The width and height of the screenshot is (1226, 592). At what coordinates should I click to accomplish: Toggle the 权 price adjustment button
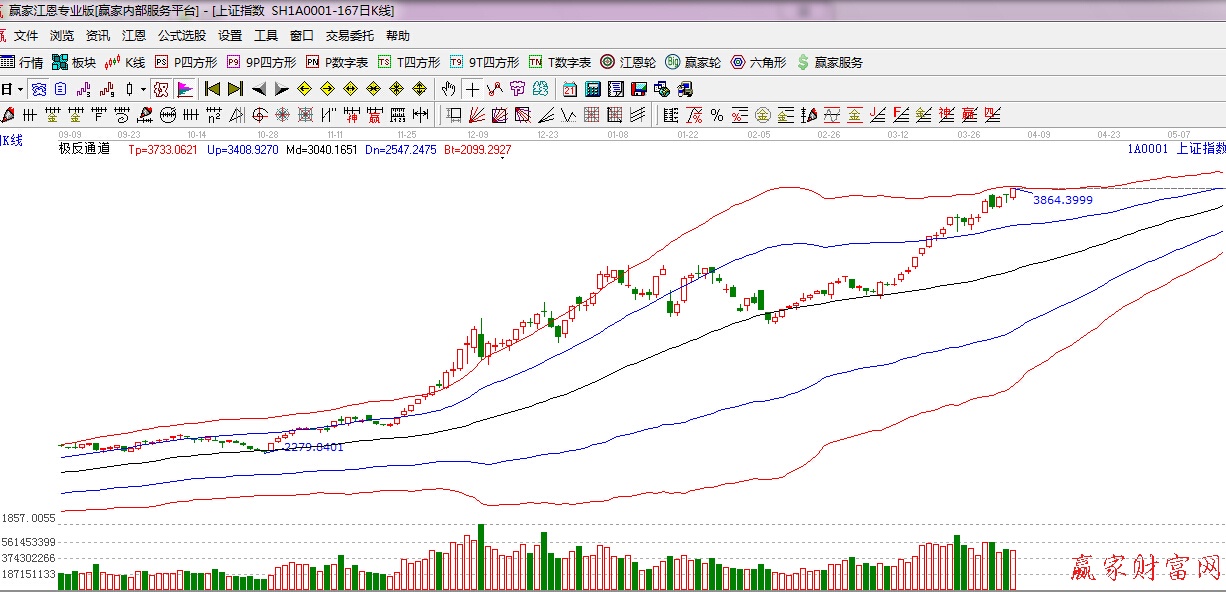click(160, 89)
